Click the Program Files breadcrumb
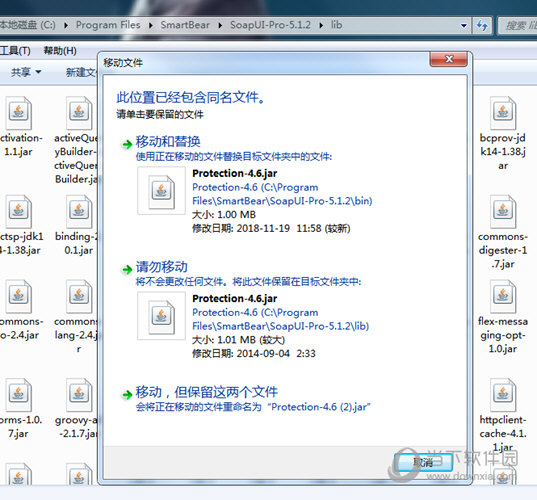 [108, 25]
